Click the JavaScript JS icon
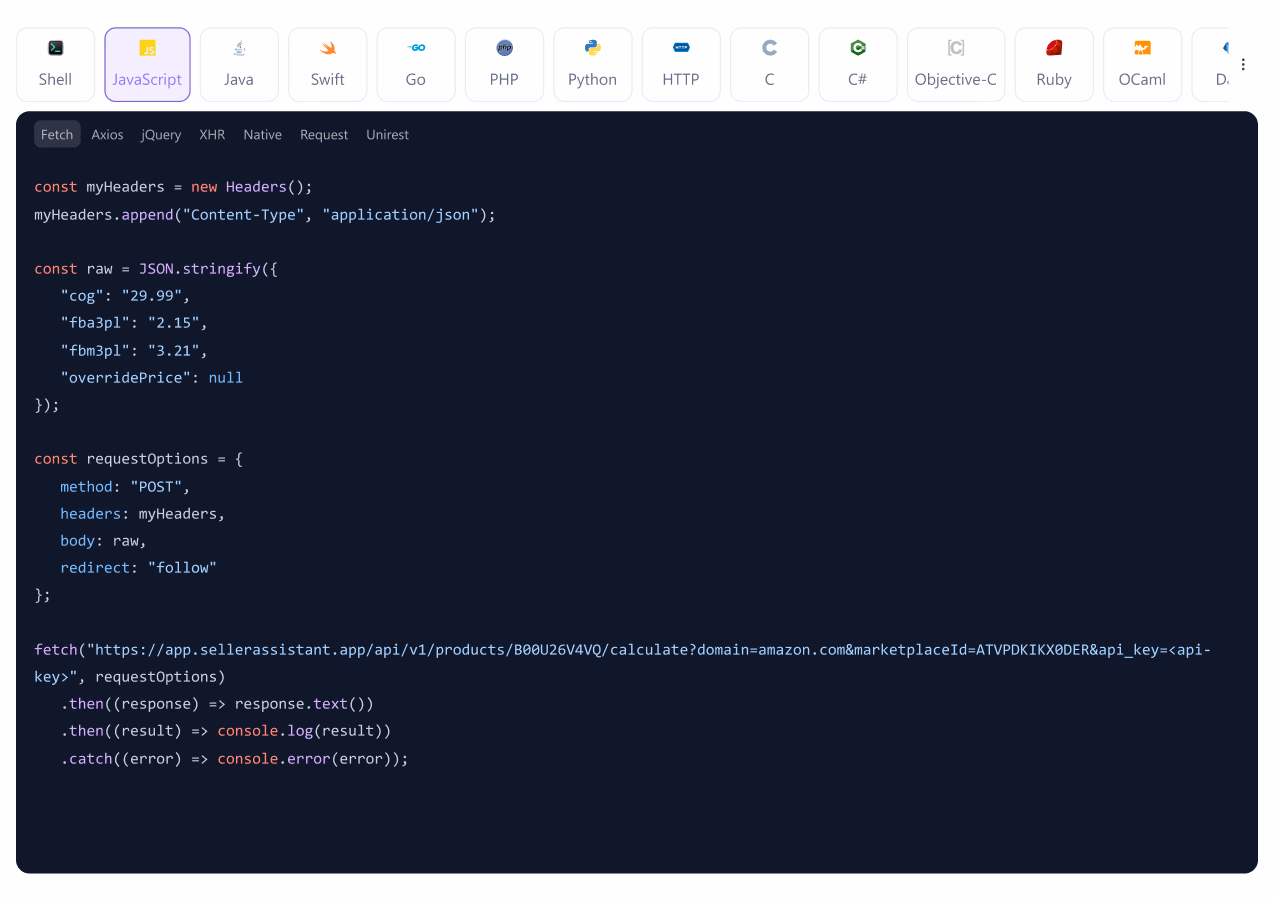Image resolution: width=1274 pixels, height=900 pixels. (147, 48)
